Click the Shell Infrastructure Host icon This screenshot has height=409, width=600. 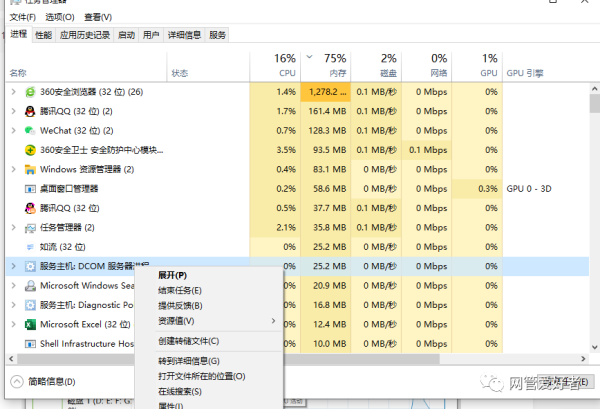point(30,344)
